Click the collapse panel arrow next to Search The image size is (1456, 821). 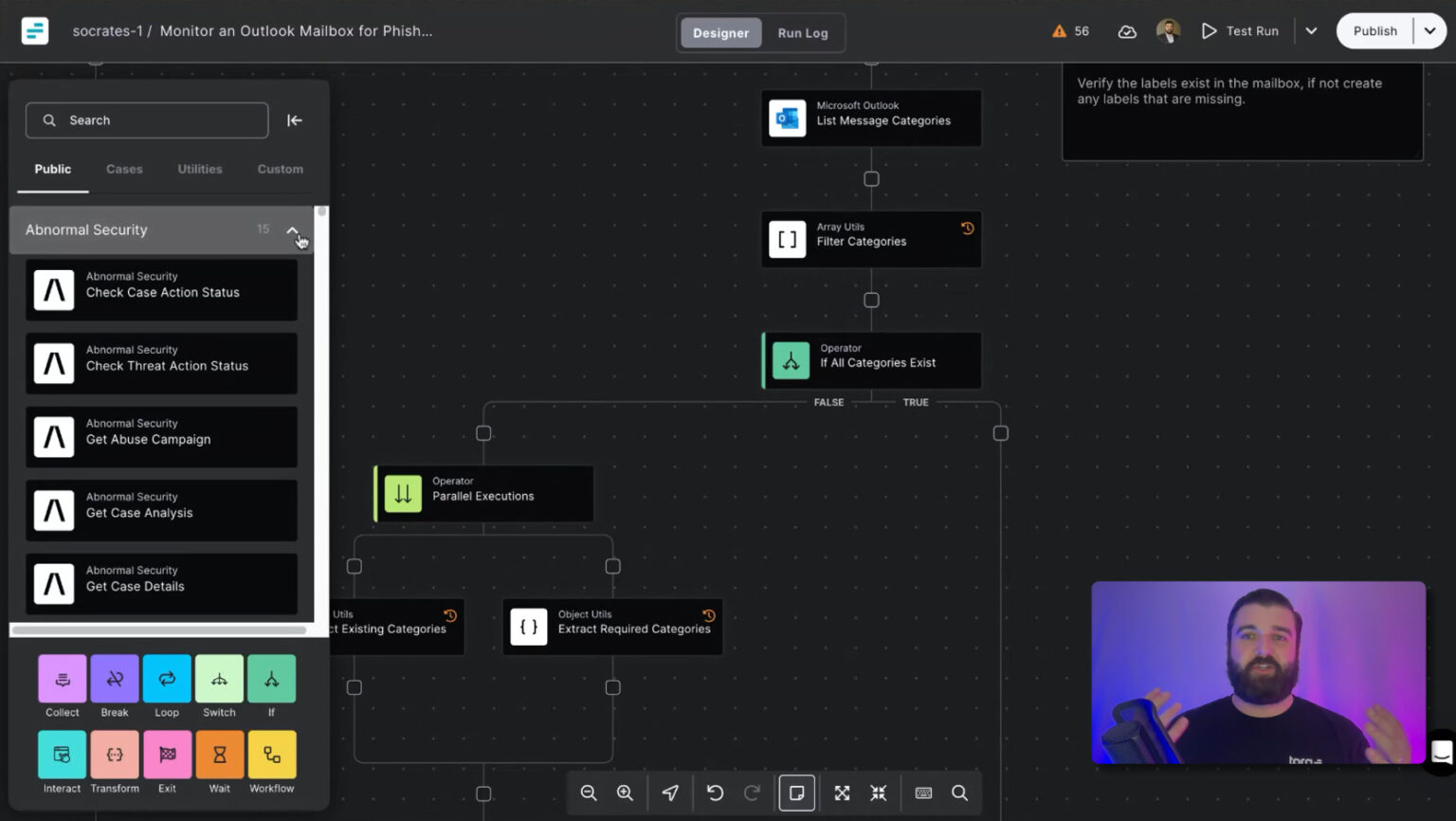point(294,119)
